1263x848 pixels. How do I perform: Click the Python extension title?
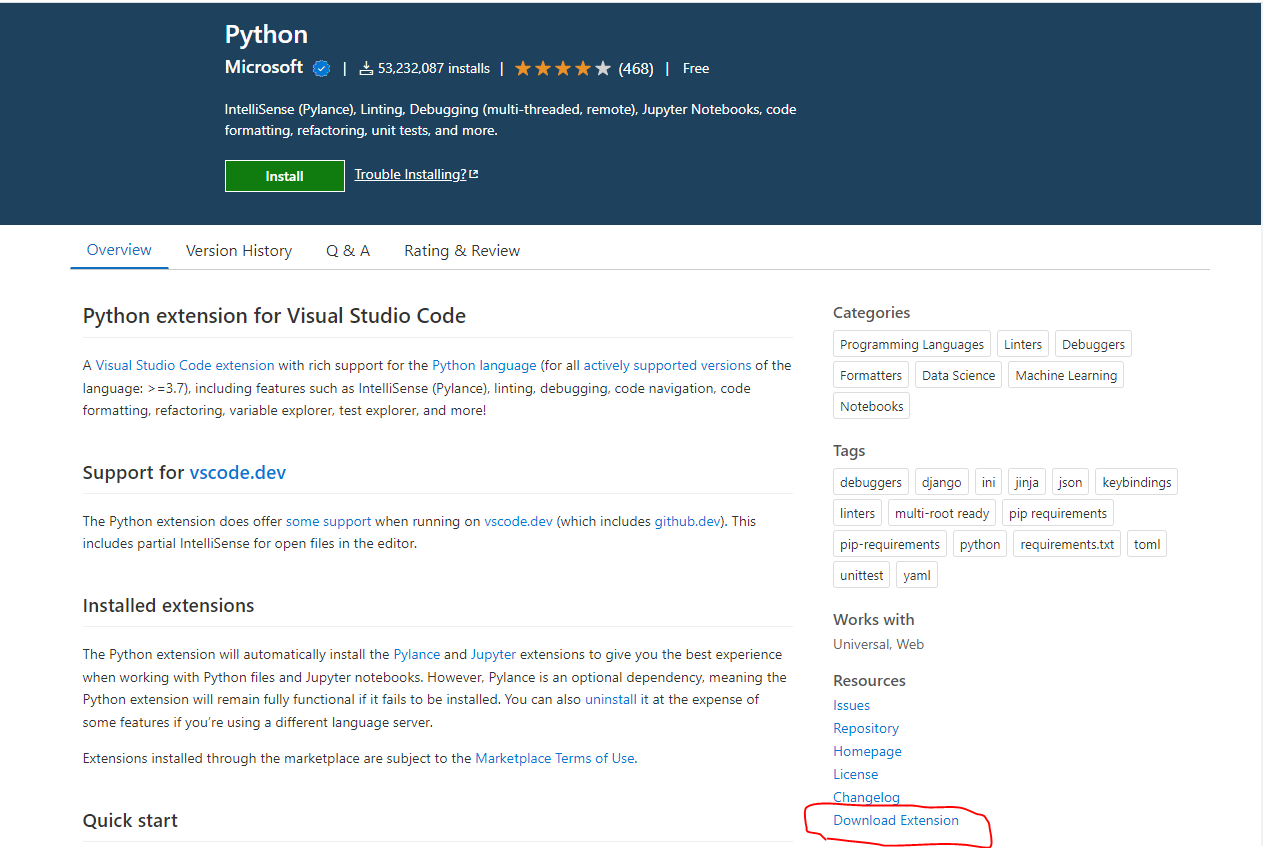click(266, 34)
